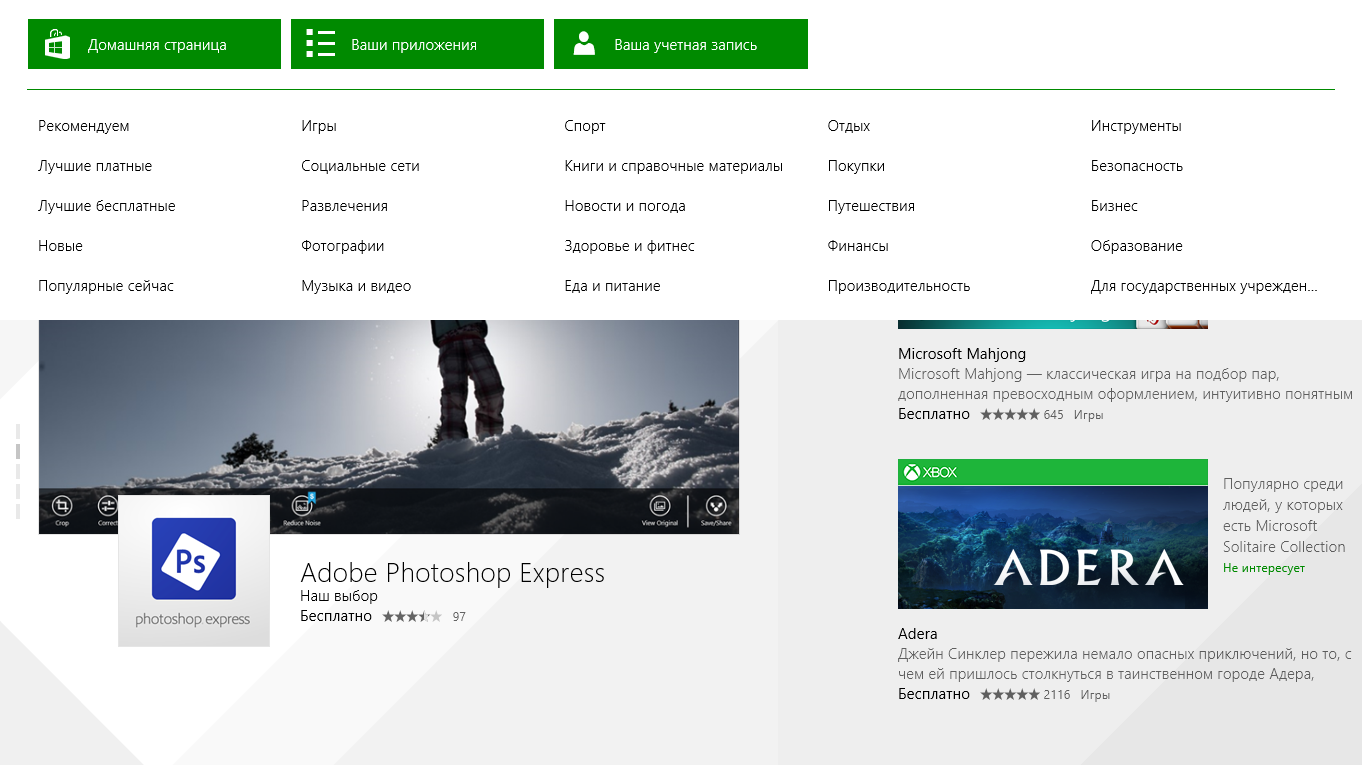Open the Microsoft Mahjong title
Image resolution: width=1362 pixels, height=765 pixels.
click(x=962, y=354)
